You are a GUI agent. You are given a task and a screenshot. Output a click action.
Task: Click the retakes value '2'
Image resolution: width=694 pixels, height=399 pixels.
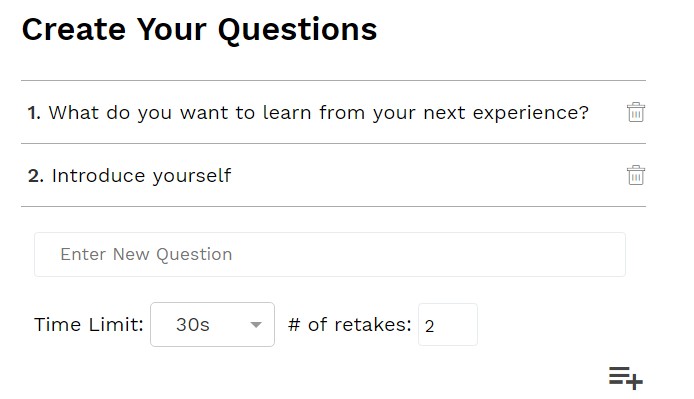429,326
